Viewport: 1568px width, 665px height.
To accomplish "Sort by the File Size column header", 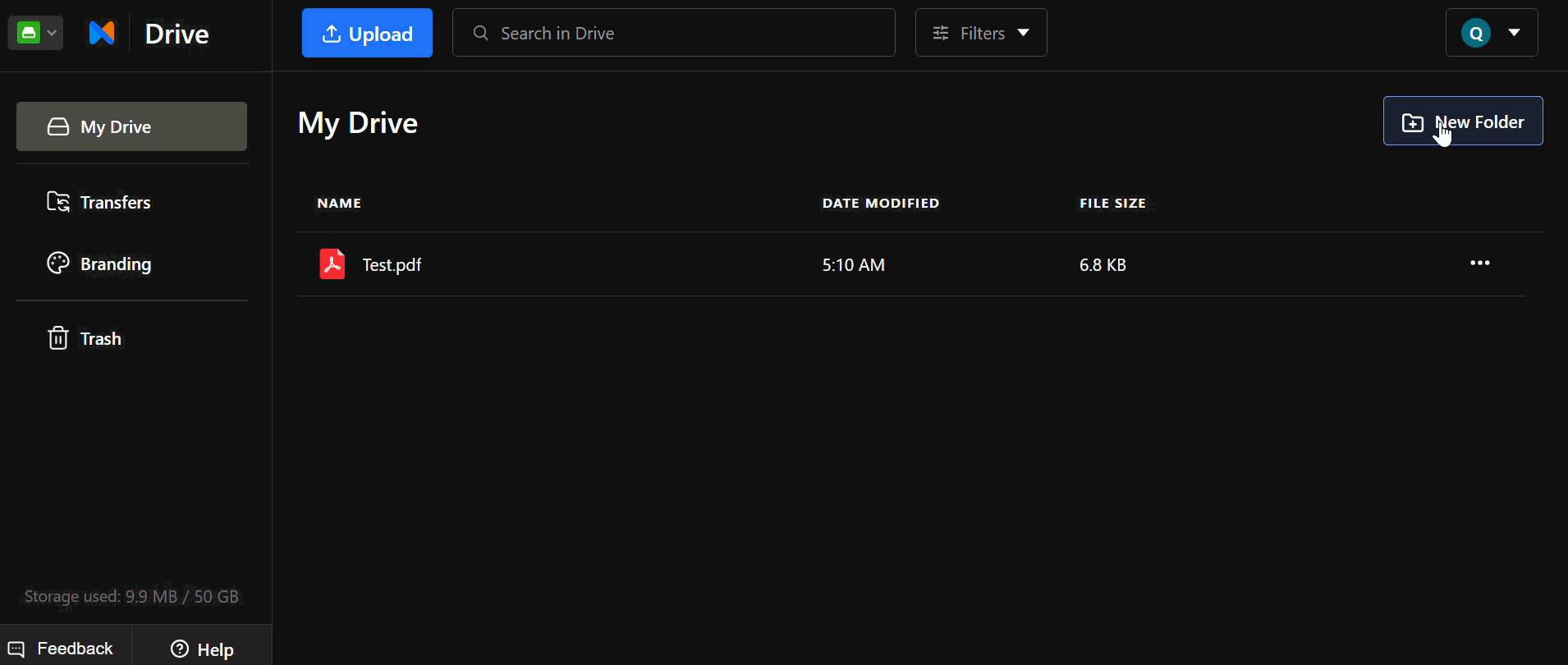I will coord(1112,203).
